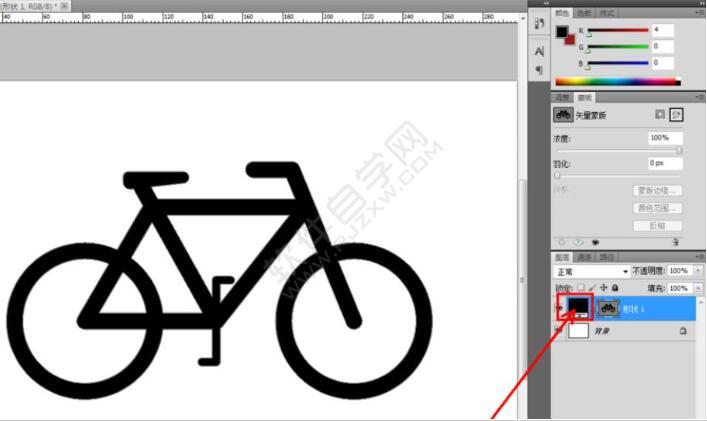Click the 背景 layer lock icon
Viewport: 707px width, 421px height.
click(683, 331)
